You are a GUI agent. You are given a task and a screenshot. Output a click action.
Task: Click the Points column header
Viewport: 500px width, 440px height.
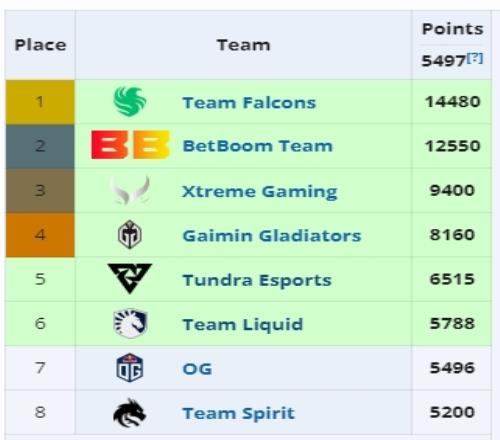click(452, 29)
